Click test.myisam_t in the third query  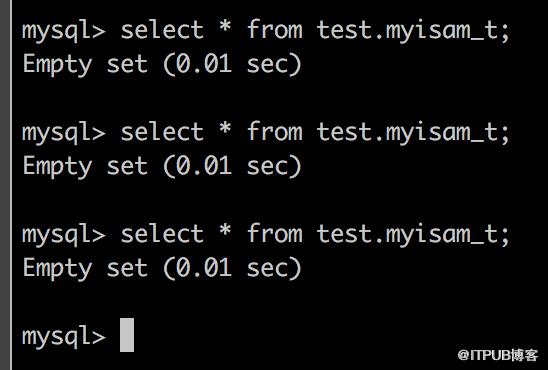coord(413,235)
